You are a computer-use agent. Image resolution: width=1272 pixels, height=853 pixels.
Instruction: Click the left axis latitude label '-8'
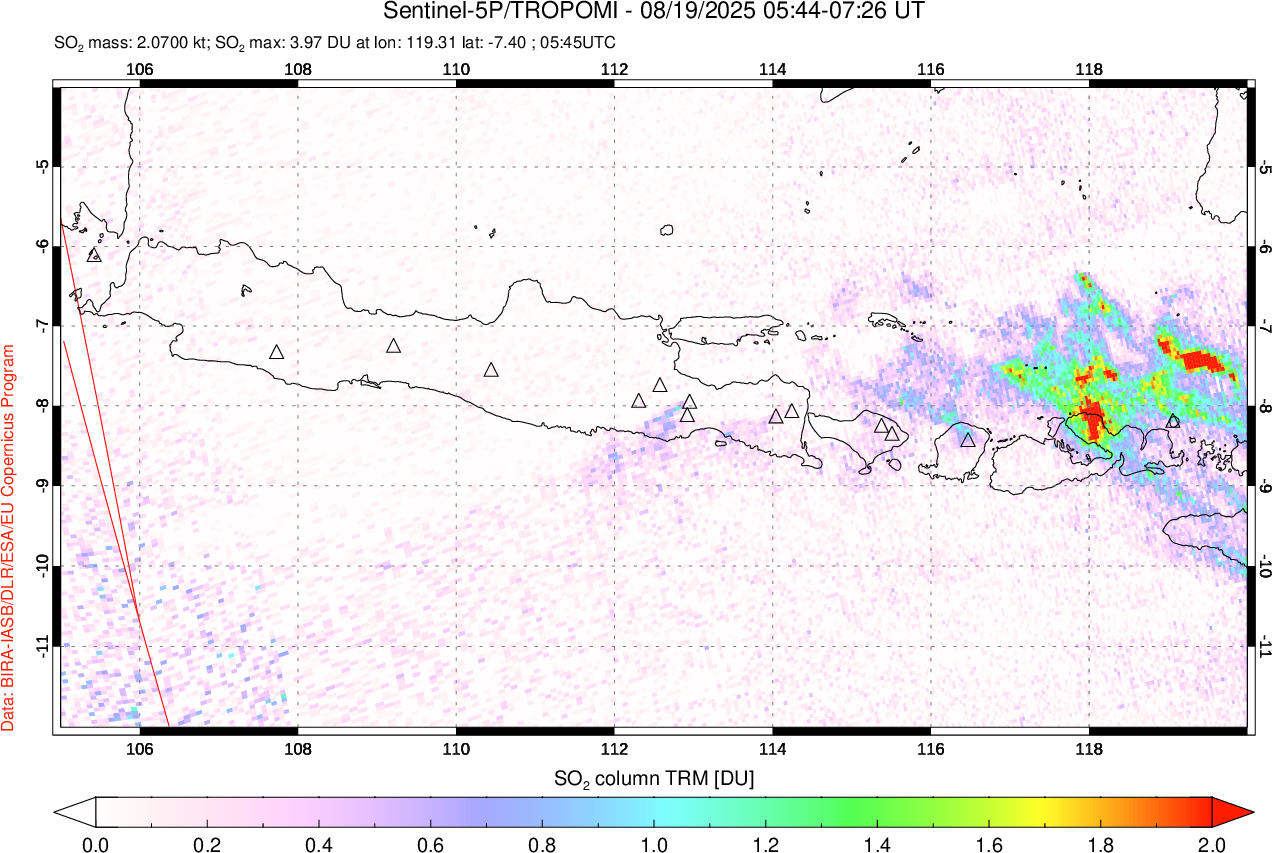pyautogui.click(x=44, y=406)
